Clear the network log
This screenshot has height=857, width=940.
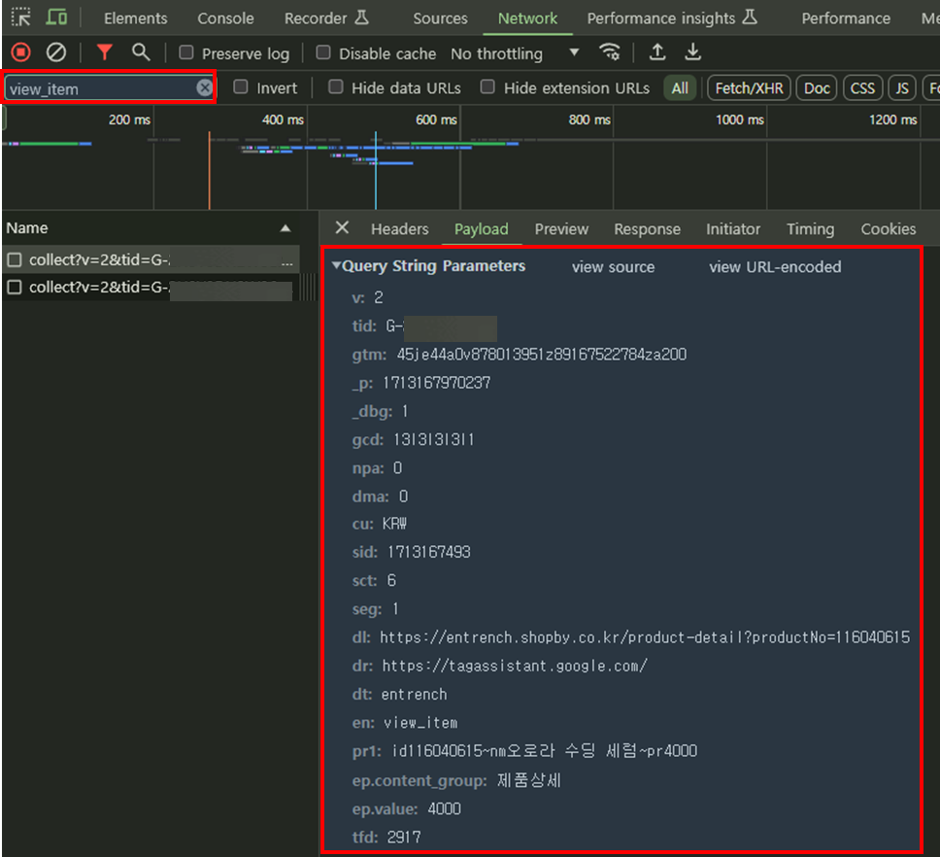point(56,53)
